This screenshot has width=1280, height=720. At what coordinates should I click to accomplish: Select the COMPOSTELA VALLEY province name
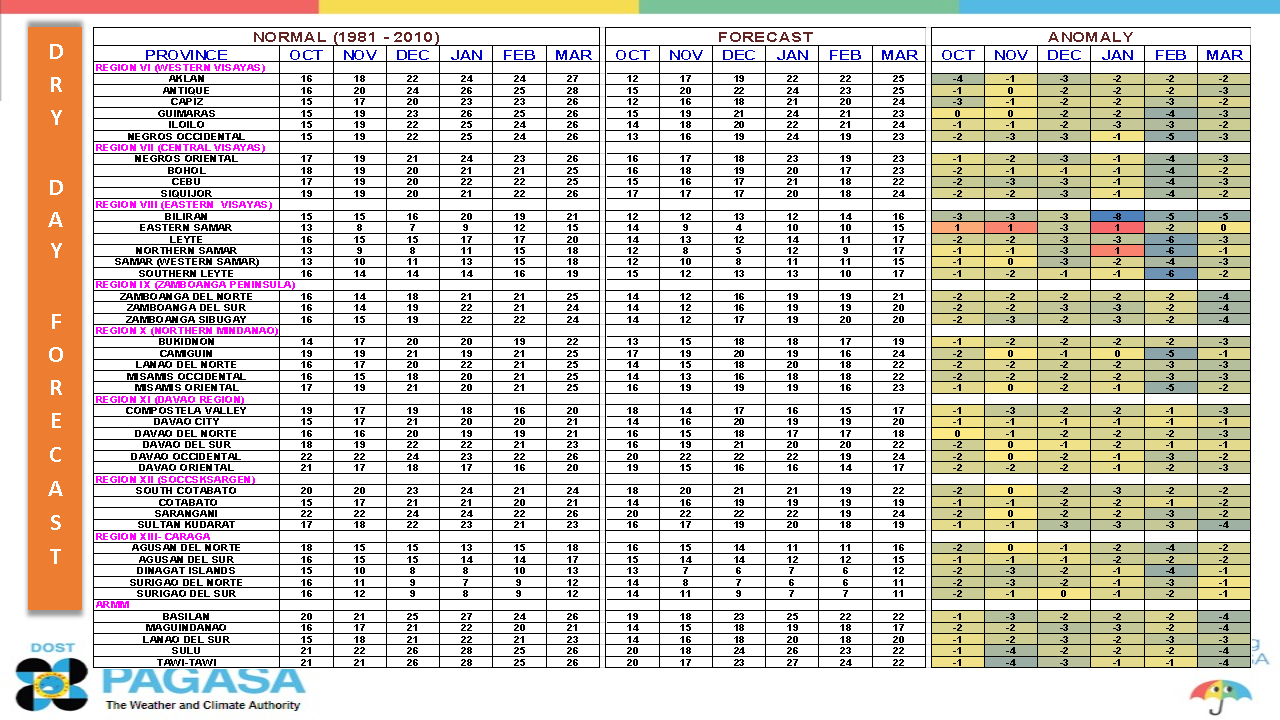(x=186, y=410)
